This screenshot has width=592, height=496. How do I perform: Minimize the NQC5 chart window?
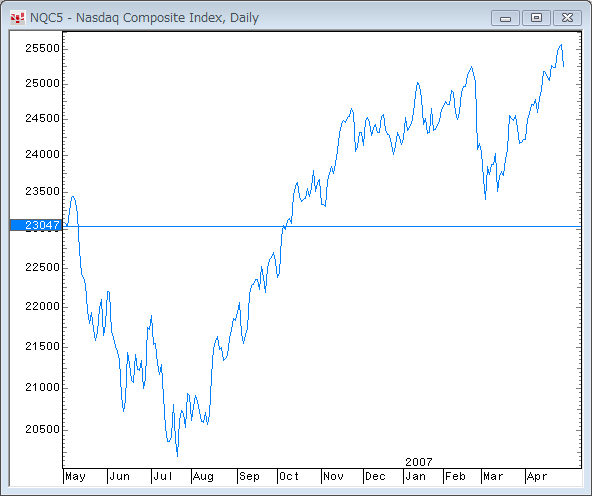pyautogui.click(x=505, y=18)
